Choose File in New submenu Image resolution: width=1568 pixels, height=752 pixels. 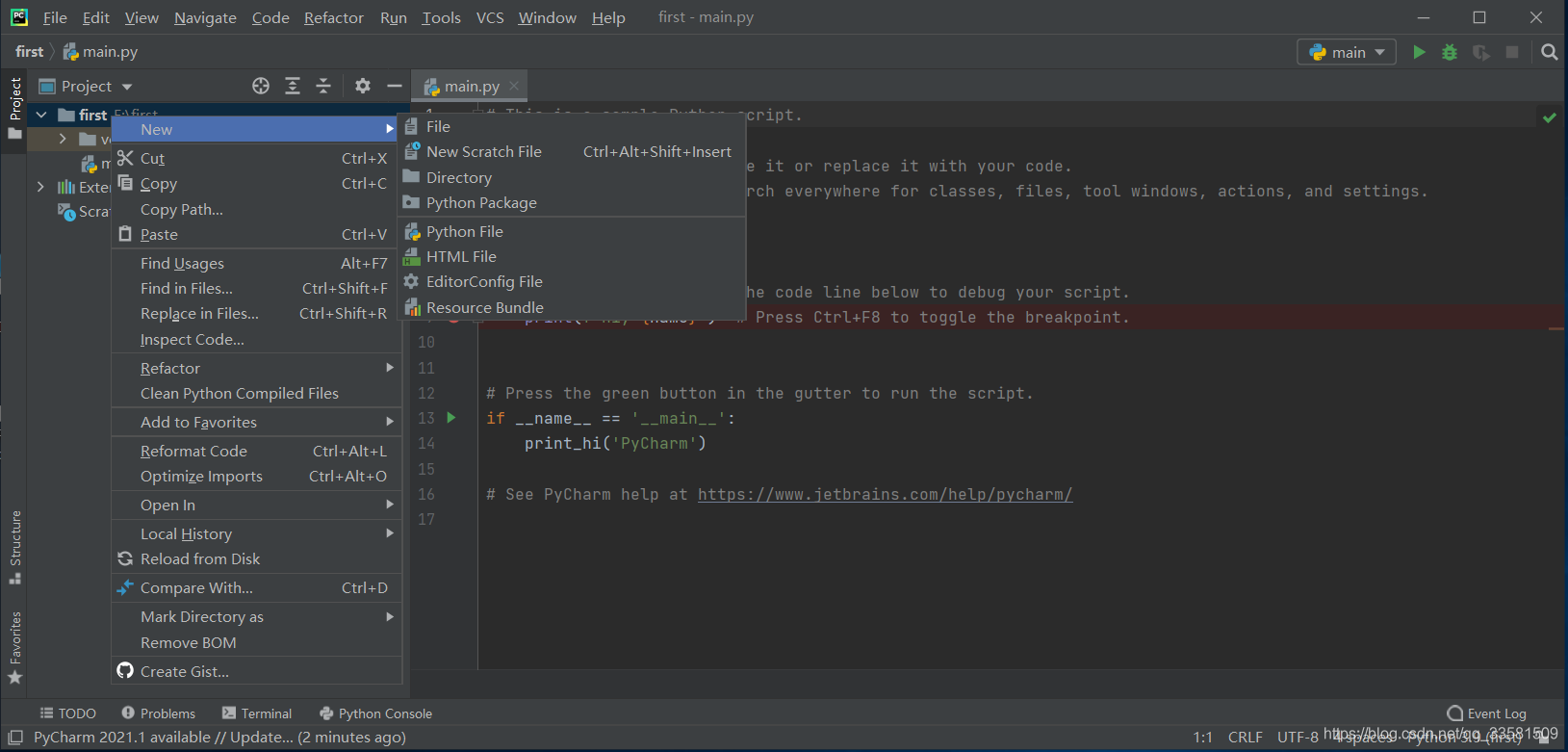click(572, 126)
